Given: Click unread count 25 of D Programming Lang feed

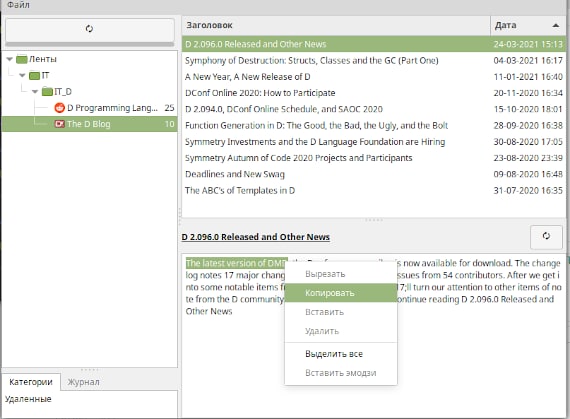Looking at the screenshot, I should pos(169,108).
